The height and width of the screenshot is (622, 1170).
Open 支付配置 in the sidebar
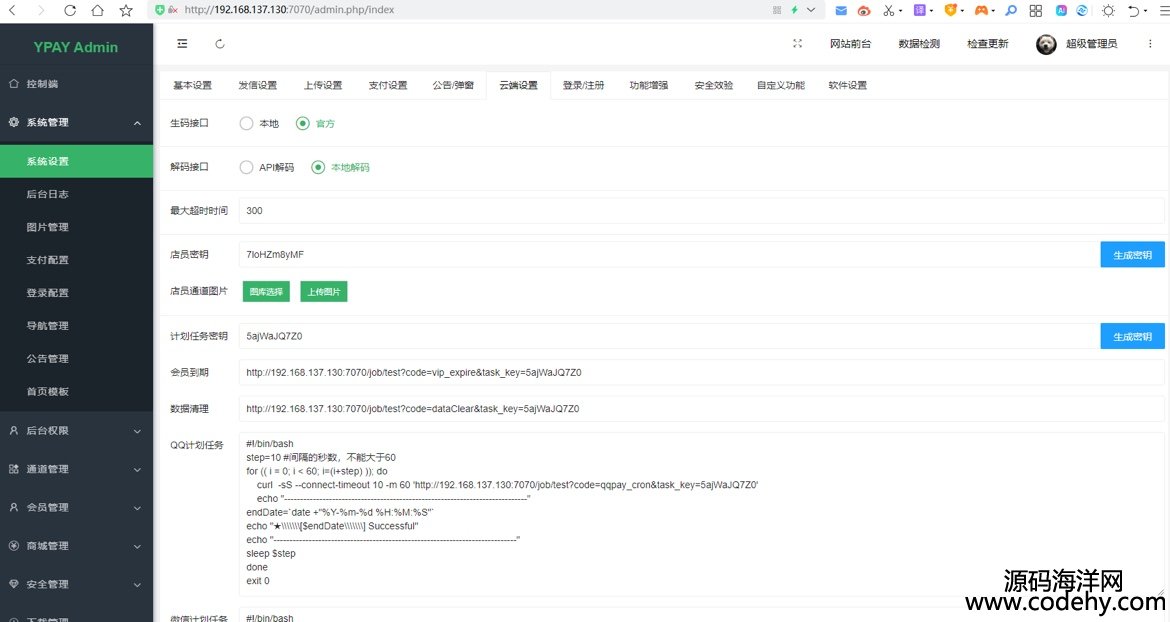(48, 260)
